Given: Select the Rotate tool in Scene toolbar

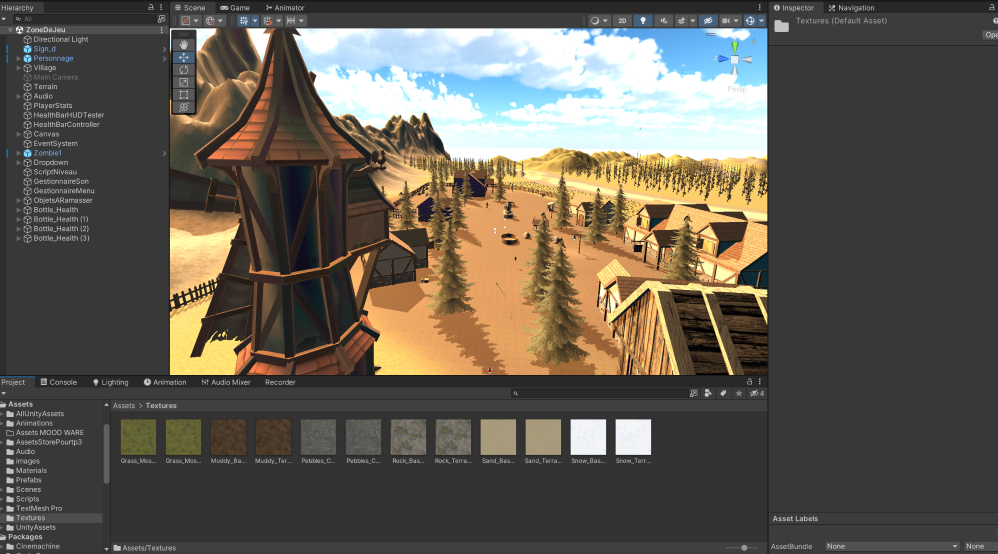Looking at the screenshot, I should pyautogui.click(x=184, y=70).
